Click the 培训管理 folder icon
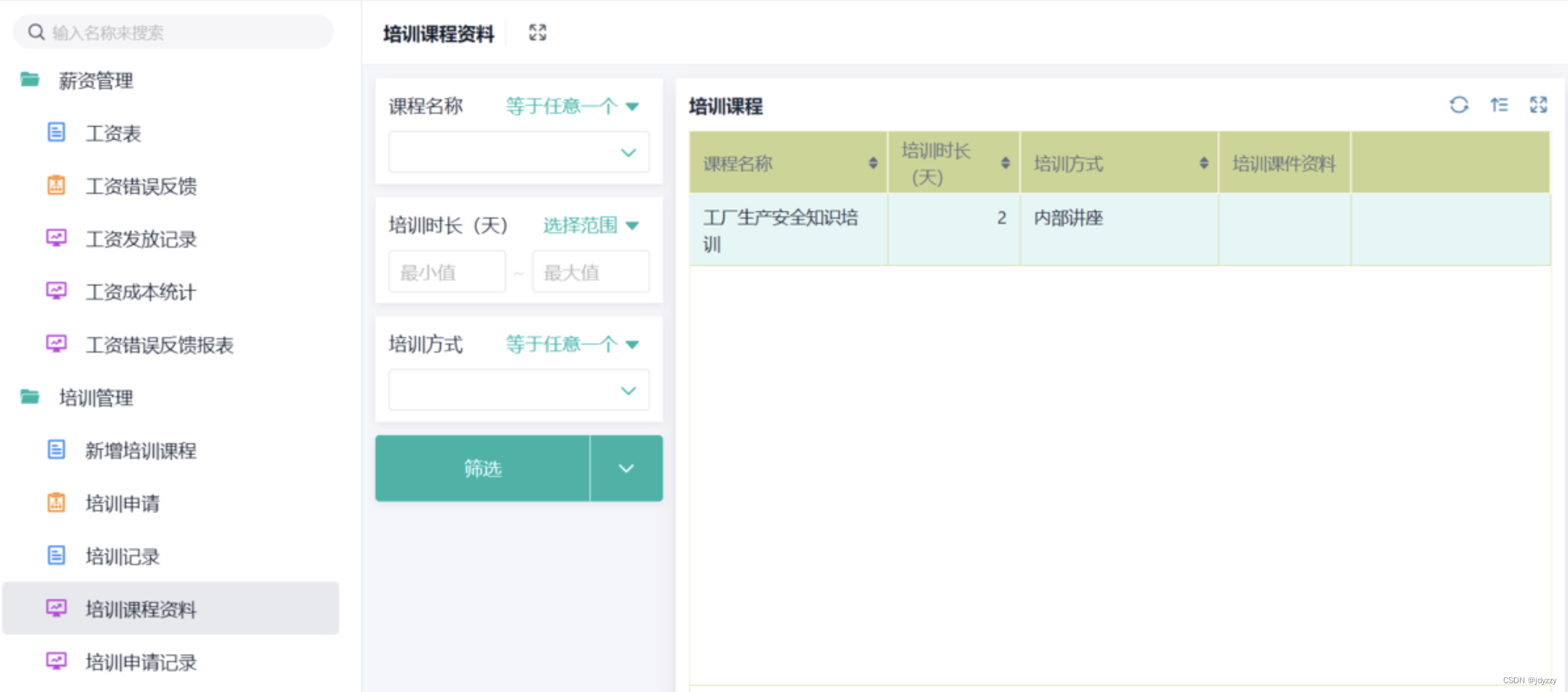 pos(30,397)
